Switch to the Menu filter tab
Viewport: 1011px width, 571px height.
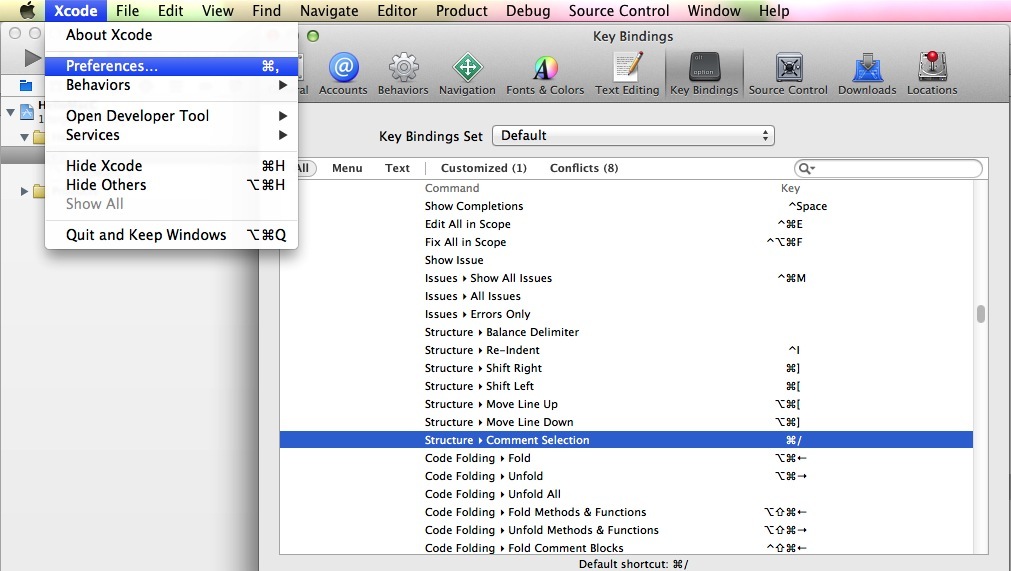347,168
